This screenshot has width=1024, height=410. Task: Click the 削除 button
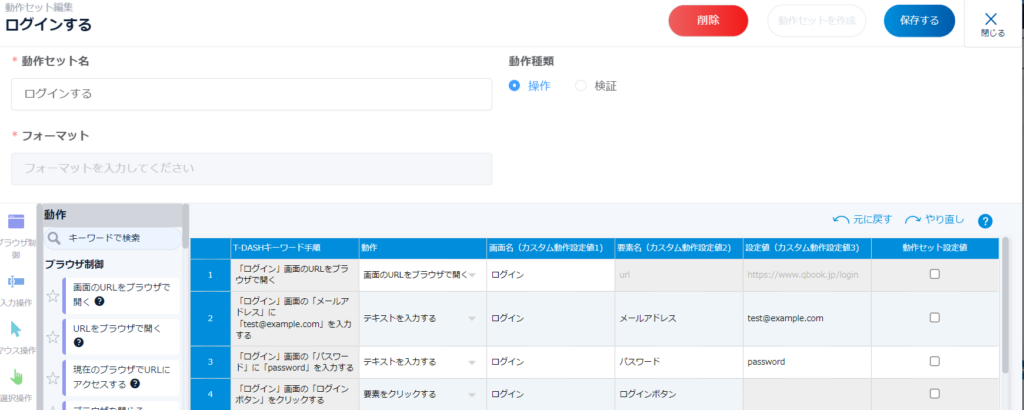[708, 20]
